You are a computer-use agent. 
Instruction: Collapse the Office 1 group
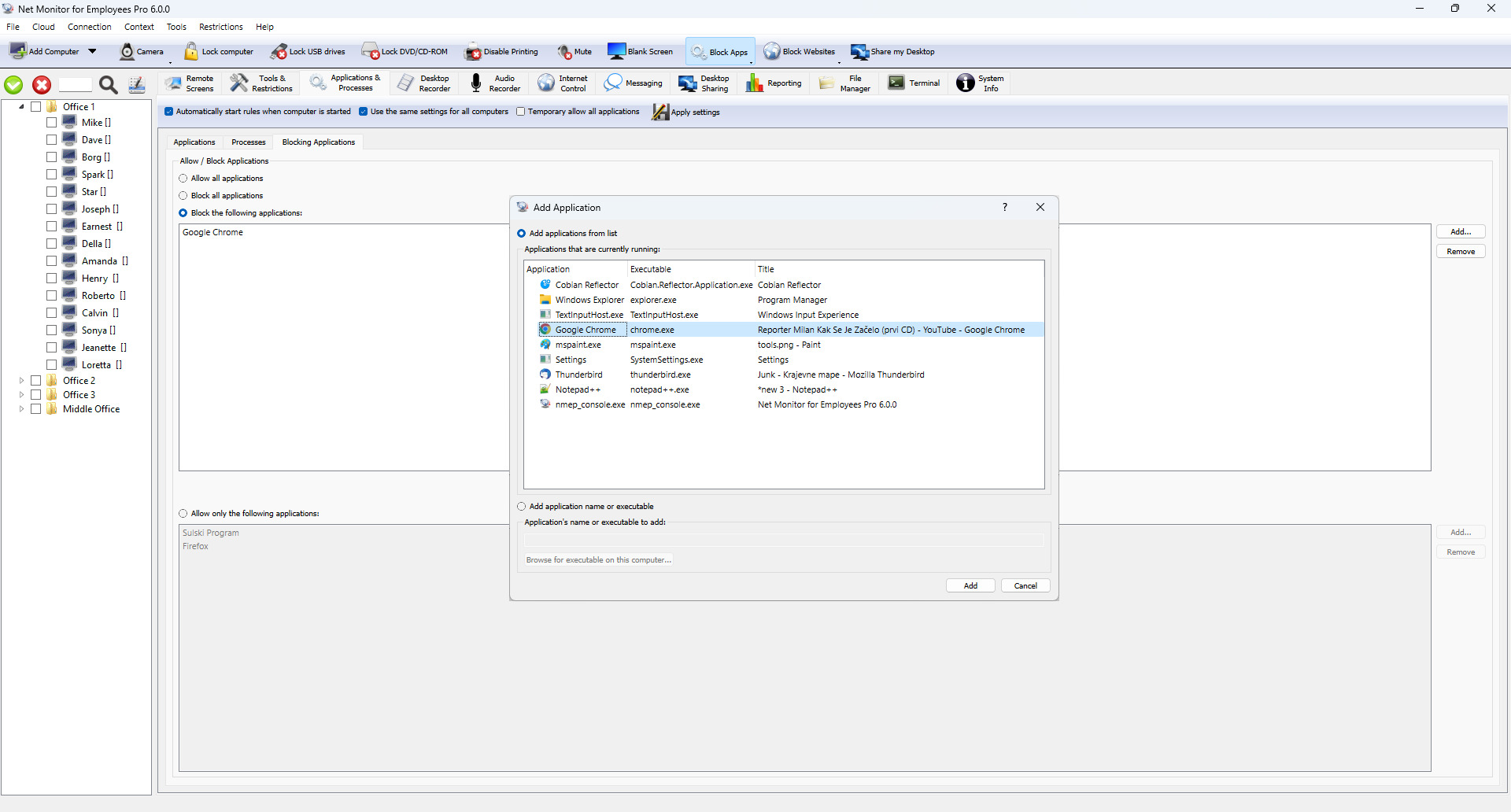21,107
